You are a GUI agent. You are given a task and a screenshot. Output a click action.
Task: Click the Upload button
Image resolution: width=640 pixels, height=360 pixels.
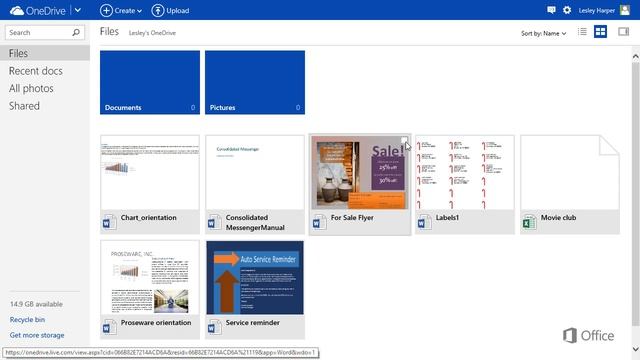point(170,11)
